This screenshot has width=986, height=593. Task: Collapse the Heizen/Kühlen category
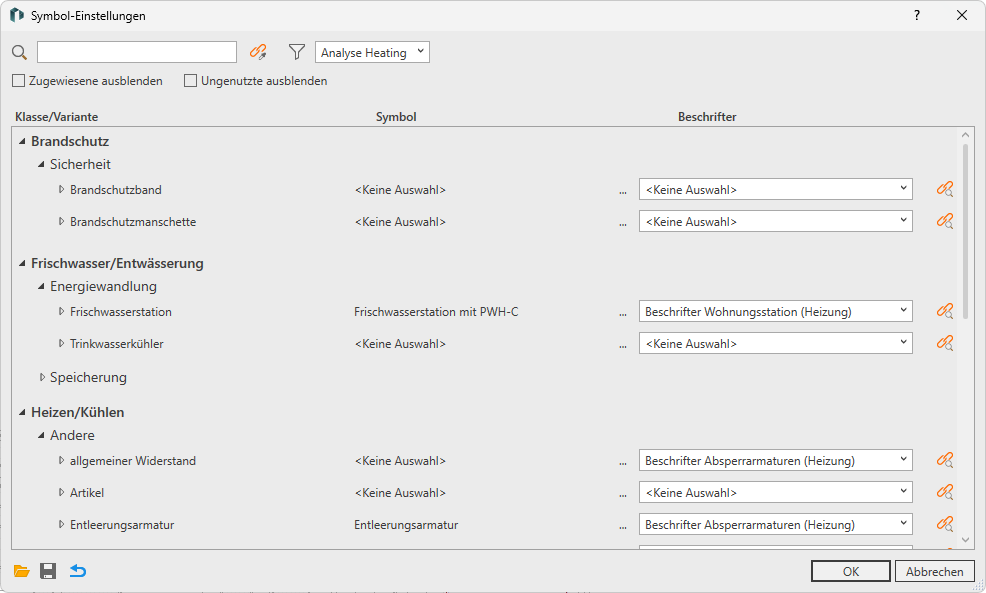pos(22,413)
